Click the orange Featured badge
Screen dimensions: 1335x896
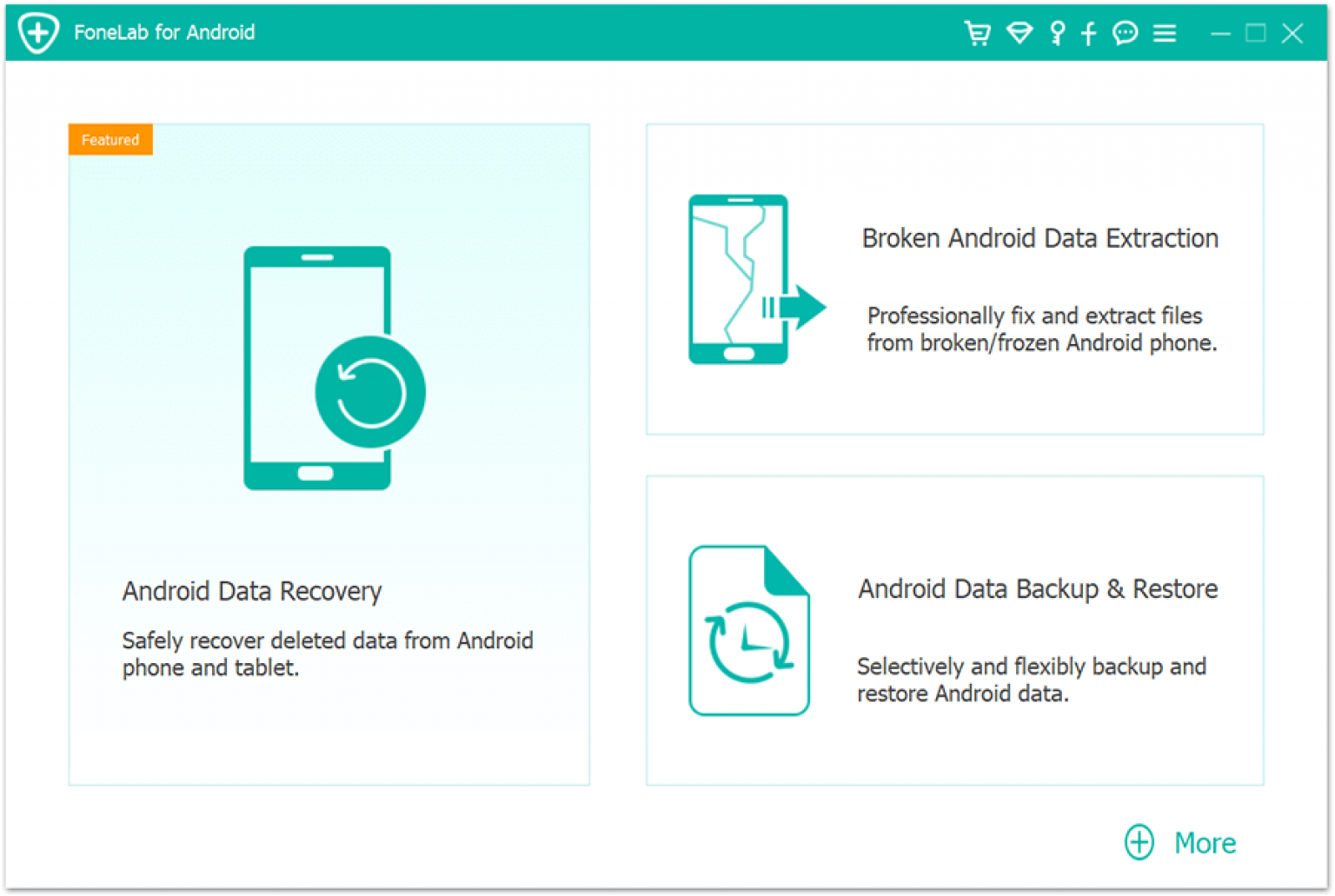110,140
